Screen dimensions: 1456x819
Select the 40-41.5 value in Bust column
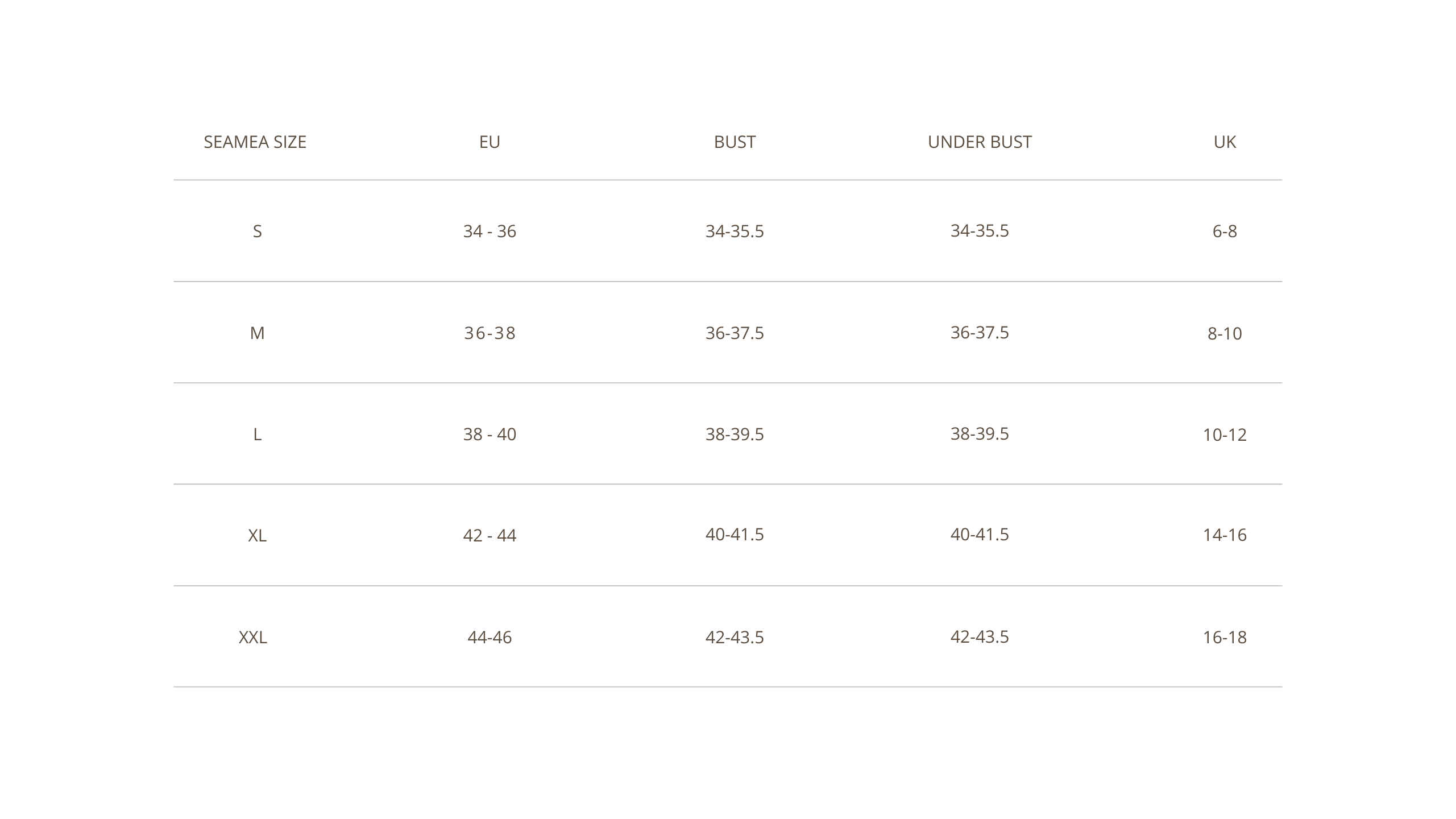[x=735, y=534]
